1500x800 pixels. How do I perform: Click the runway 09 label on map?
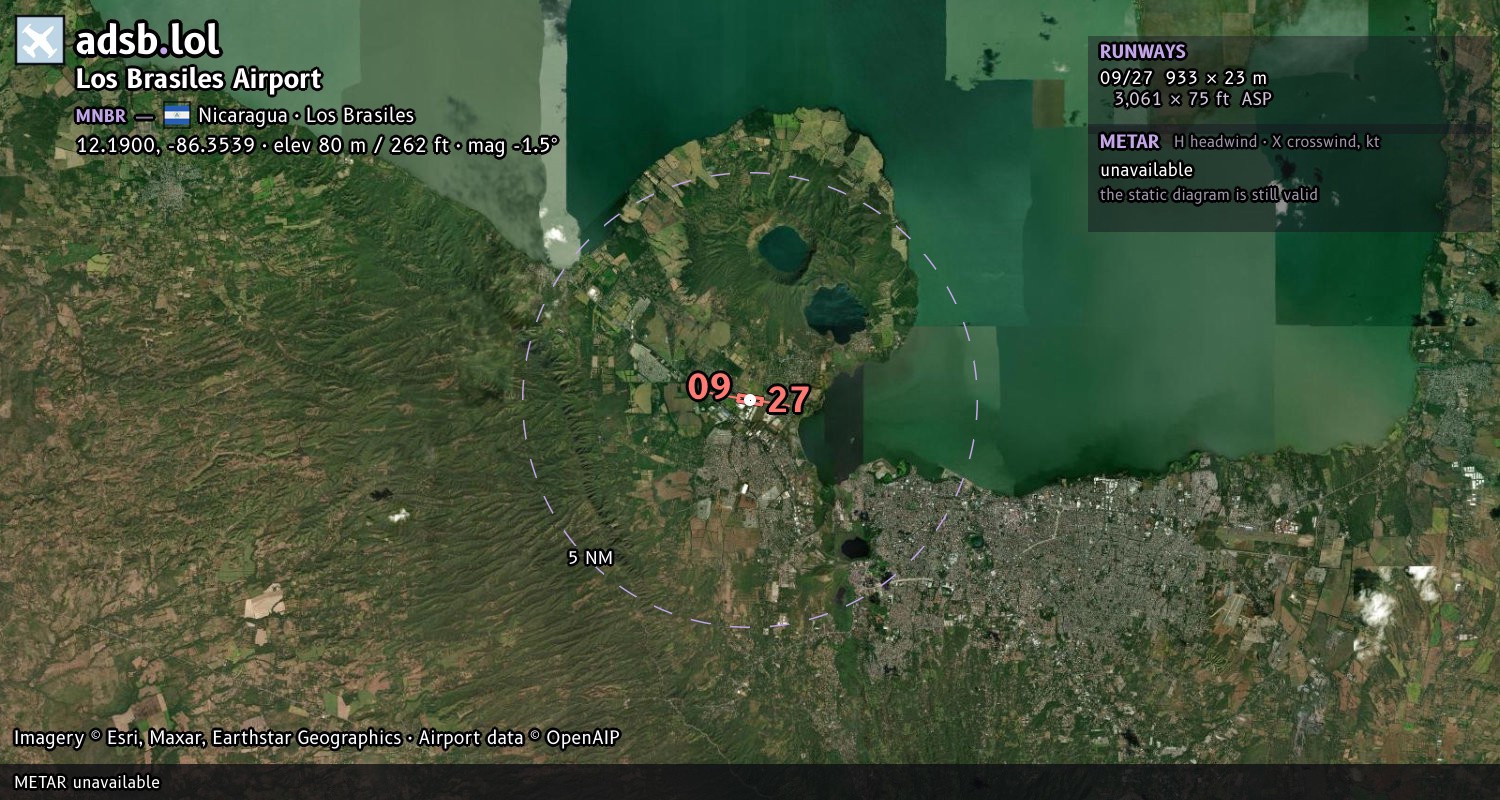pos(709,387)
